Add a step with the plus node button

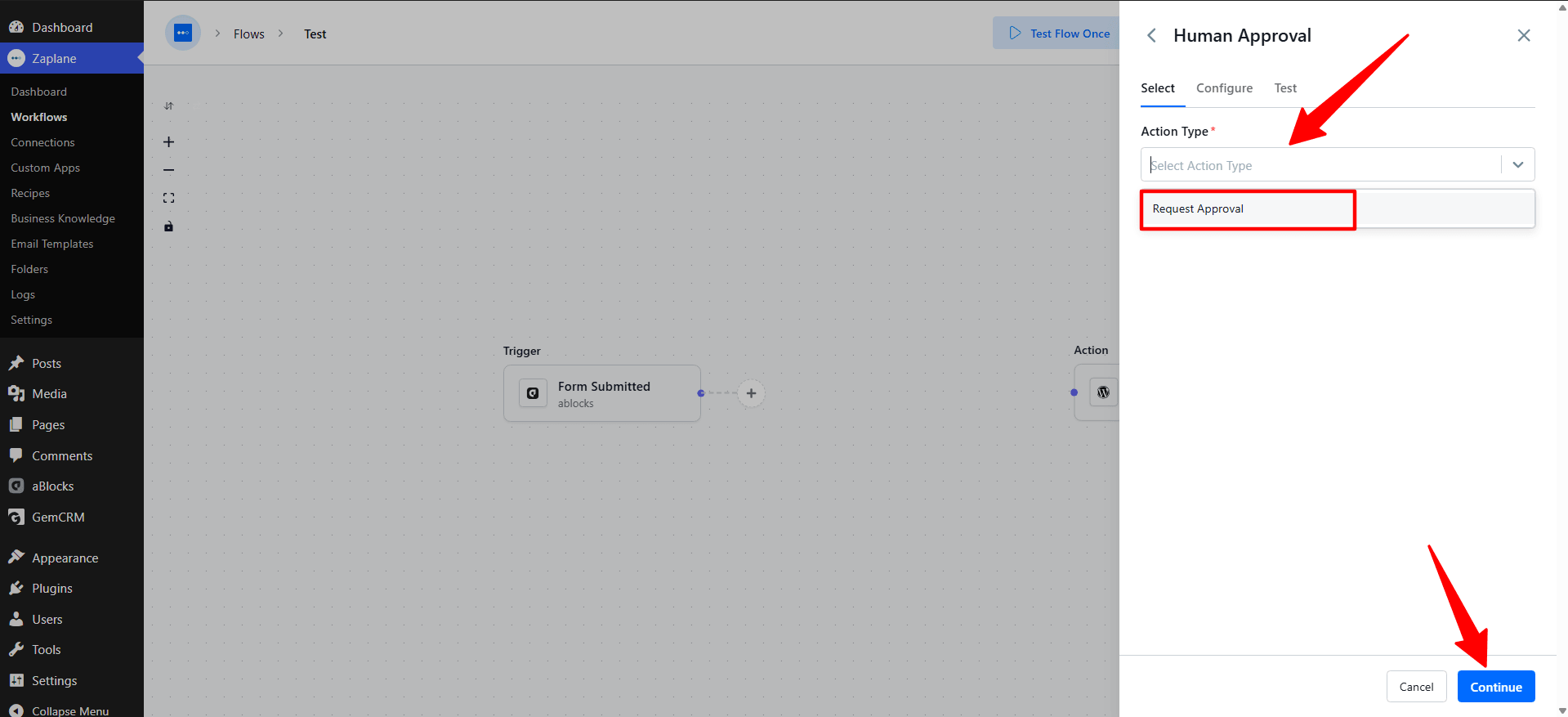coord(751,393)
